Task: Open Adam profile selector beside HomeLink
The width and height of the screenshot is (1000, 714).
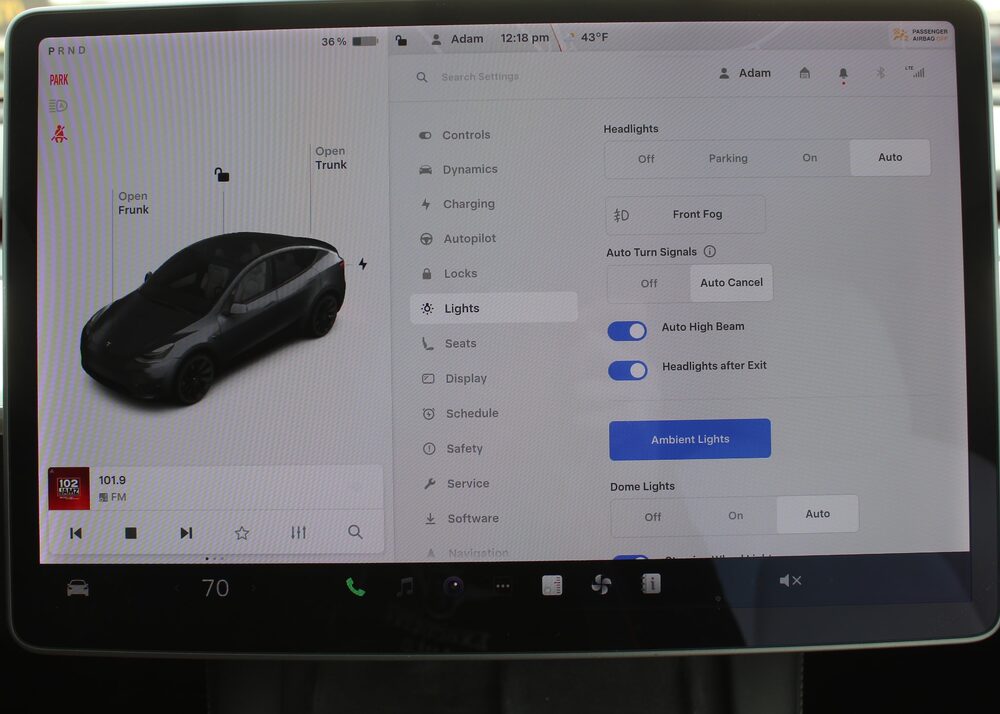Action: tap(744, 73)
